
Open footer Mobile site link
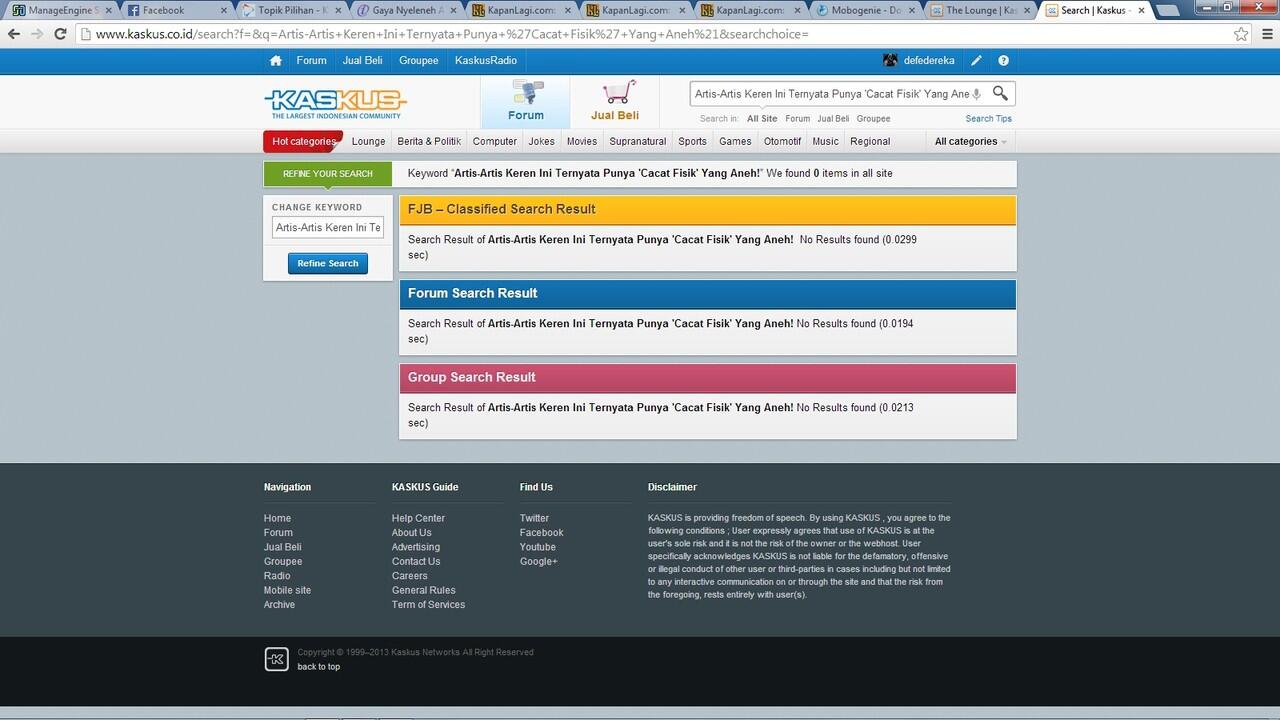click(287, 590)
